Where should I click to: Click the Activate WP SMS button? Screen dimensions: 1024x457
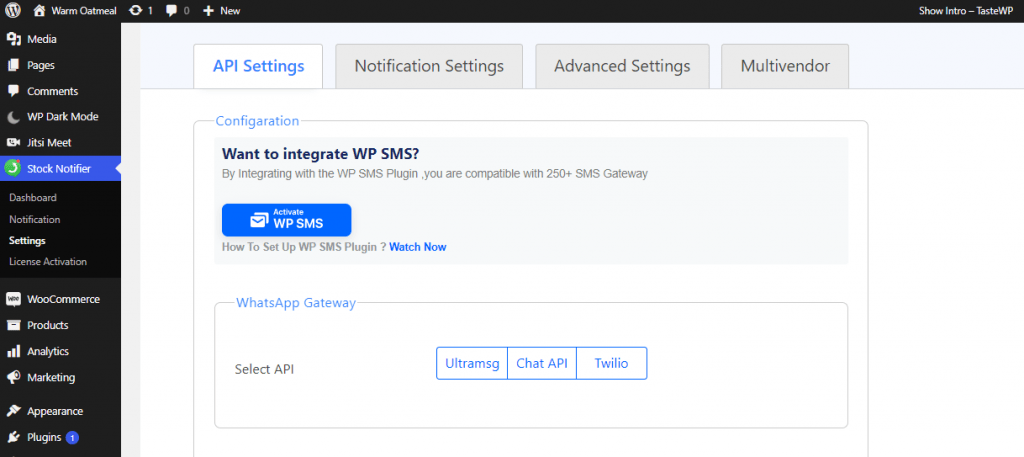287,220
